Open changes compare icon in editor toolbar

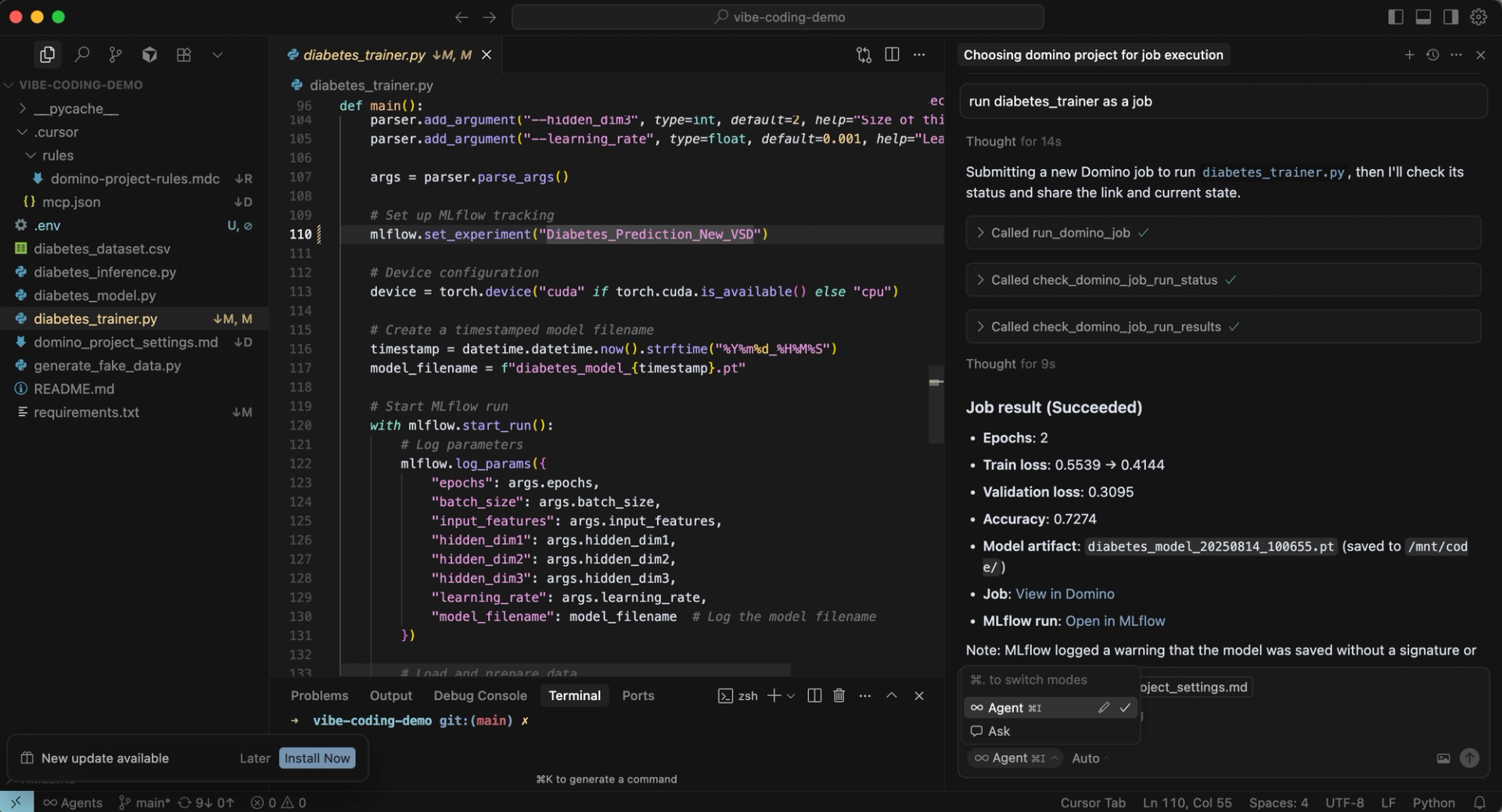(864, 55)
